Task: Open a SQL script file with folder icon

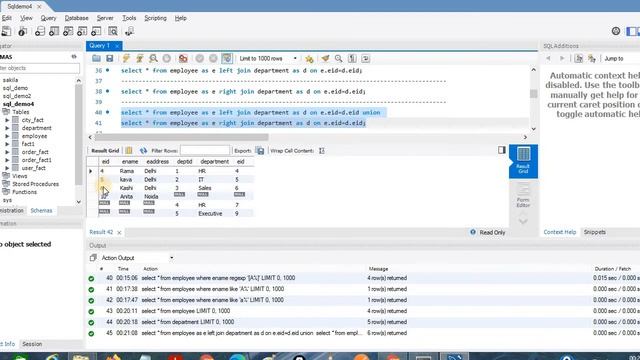Action: pyautogui.click(x=96, y=58)
